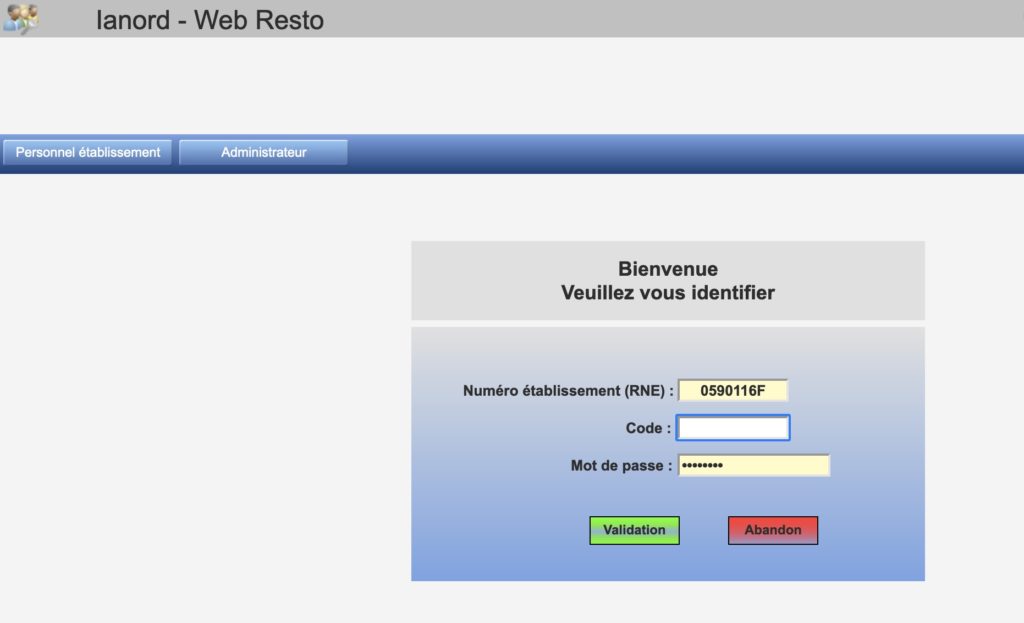
Task: Click blank space between Validation and Abandon
Action: [x=703, y=530]
